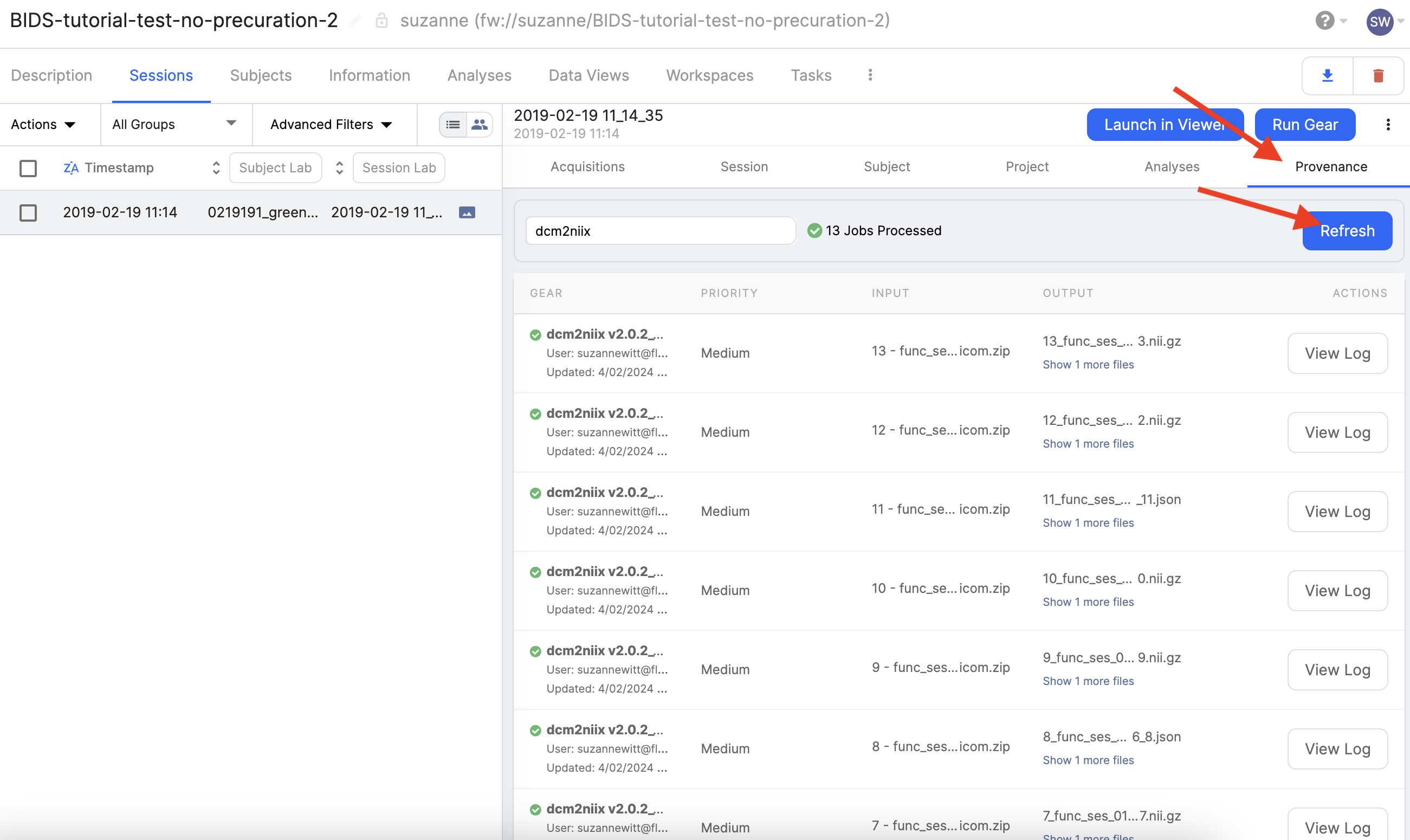The height and width of the screenshot is (840, 1410).
Task: Switch to Session sub-tab
Action: tap(744, 166)
